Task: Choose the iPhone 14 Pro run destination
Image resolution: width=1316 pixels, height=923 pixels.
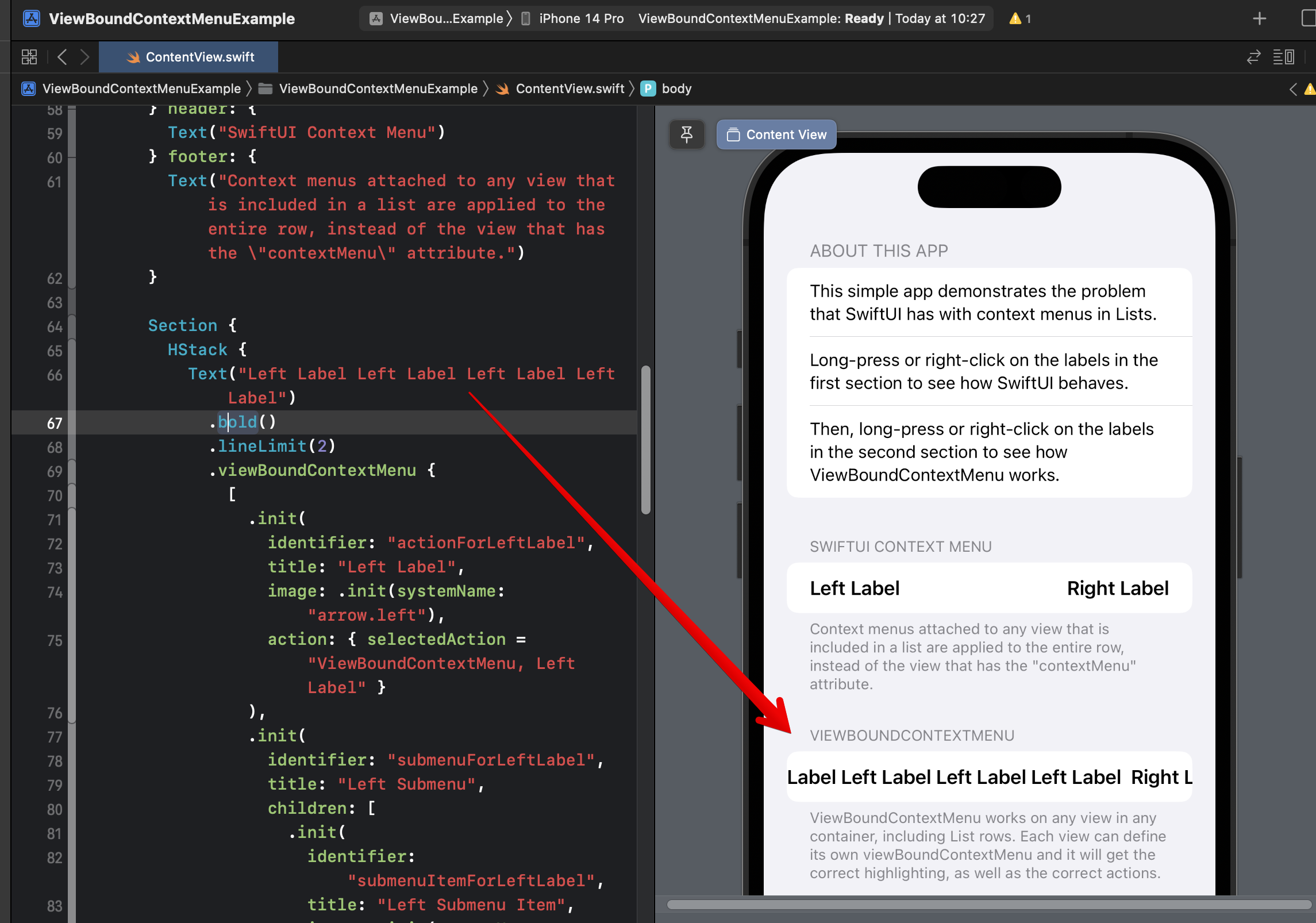Action: (x=573, y=18)
